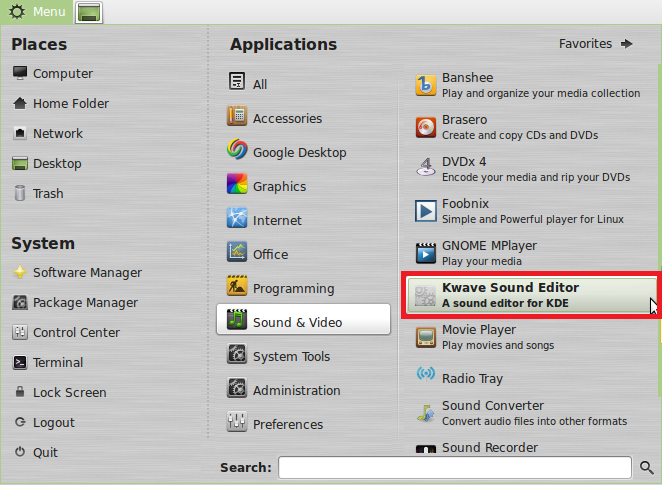Image resolution: width=662 pixels, height=485 pixels.
Task: Click the Banshee application icon
Action: tap(426, 85)
